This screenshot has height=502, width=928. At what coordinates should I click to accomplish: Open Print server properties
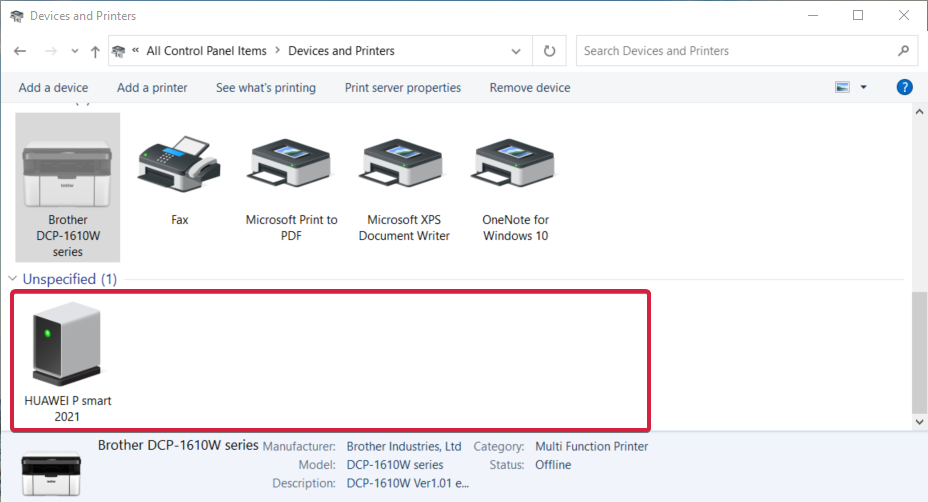403,88
